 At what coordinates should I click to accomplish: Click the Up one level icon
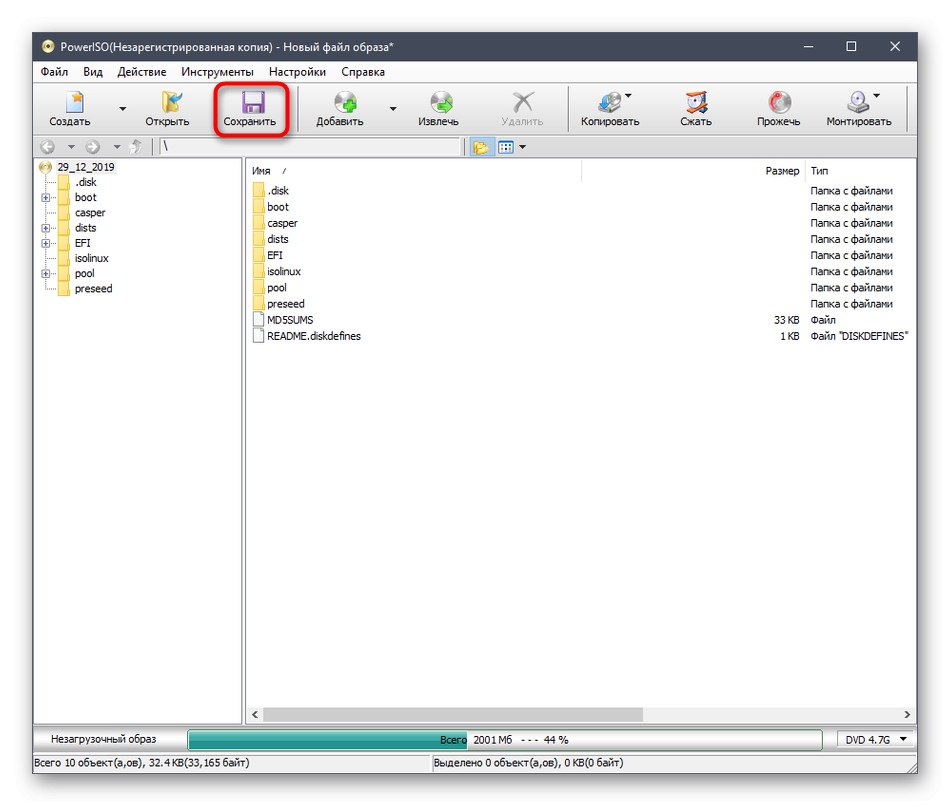[x=136, y=147]
